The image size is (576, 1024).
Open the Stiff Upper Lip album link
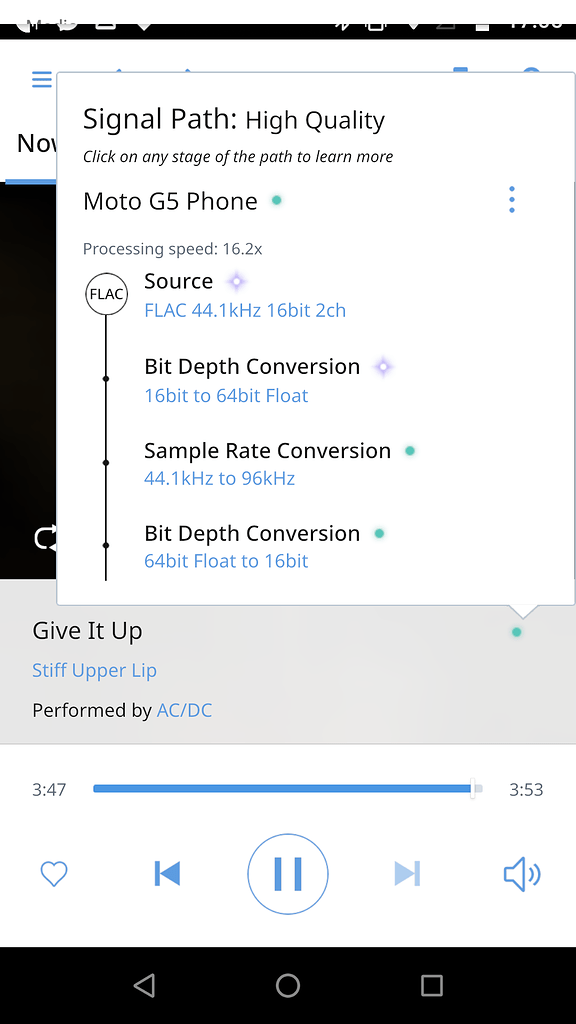pyautogui.click(x=94, y=670)
